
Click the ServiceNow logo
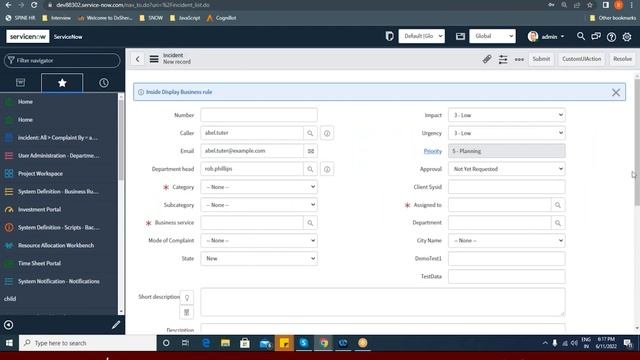[27, 36]
